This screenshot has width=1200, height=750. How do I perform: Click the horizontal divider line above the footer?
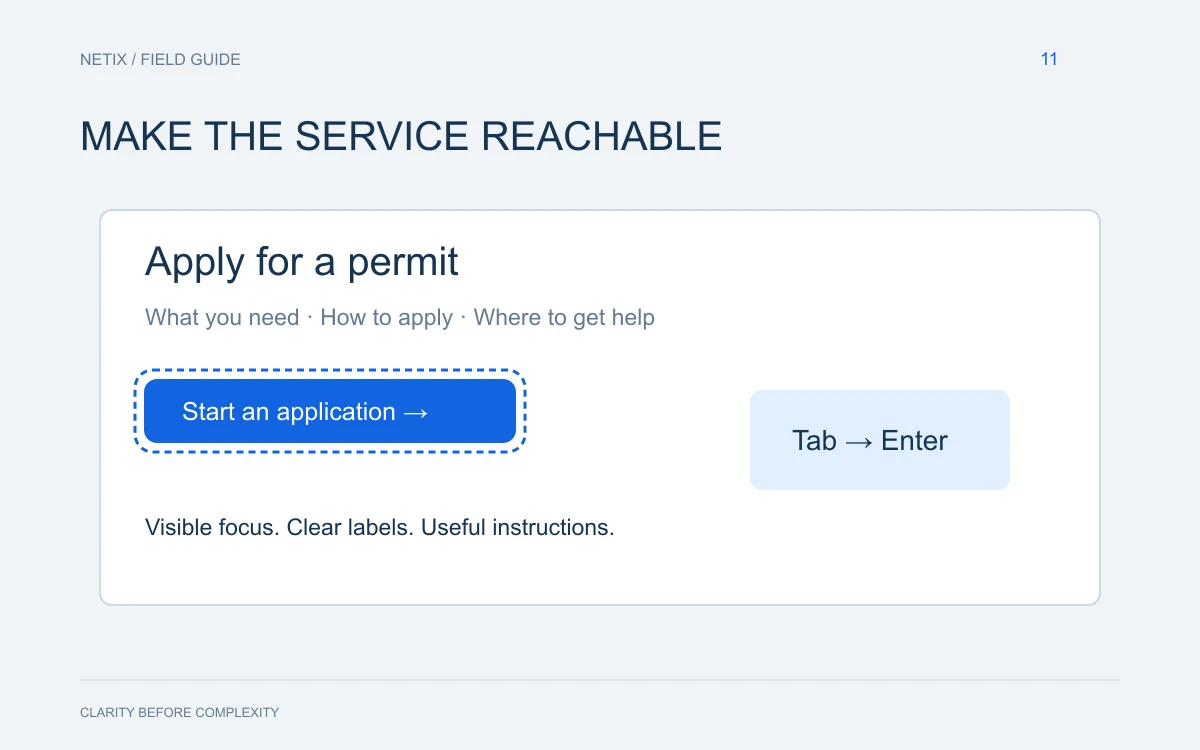pos(600,680)
